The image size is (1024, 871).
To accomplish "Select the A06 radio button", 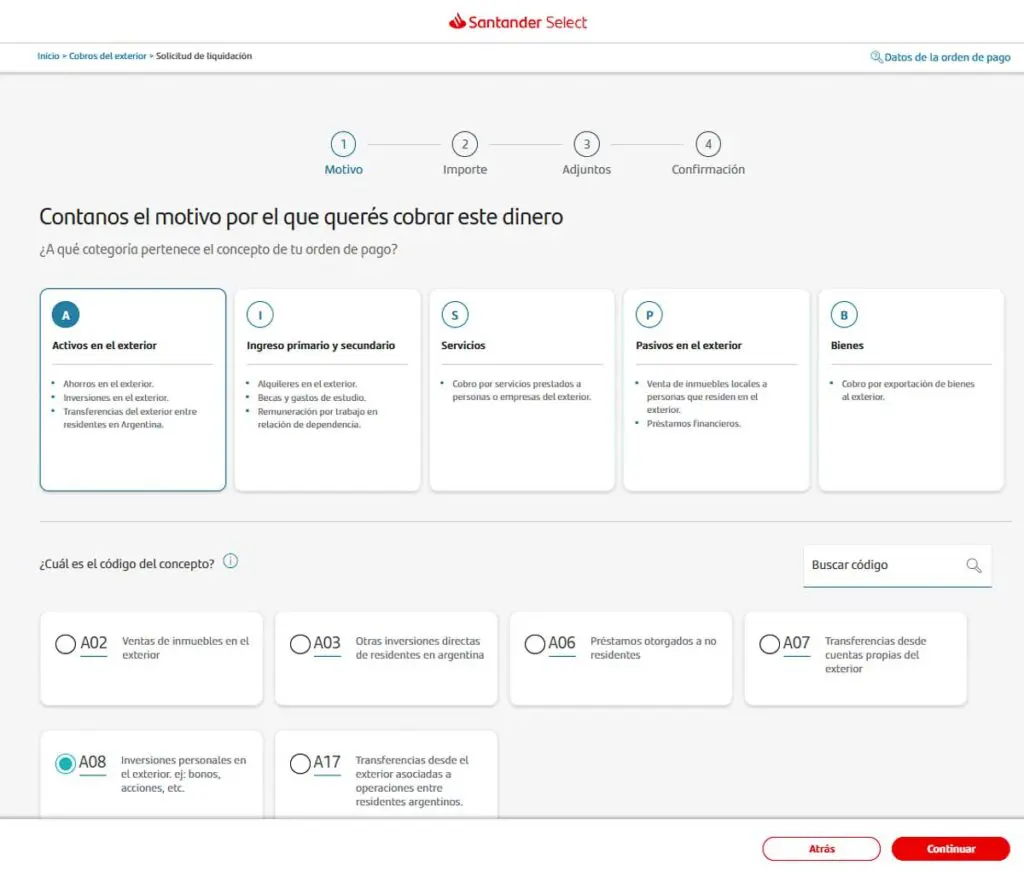I will click(x=534, y=644).
